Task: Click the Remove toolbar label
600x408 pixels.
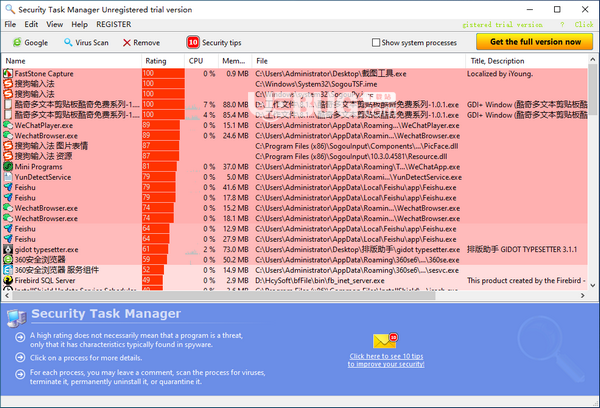Action: pos(147,42)
